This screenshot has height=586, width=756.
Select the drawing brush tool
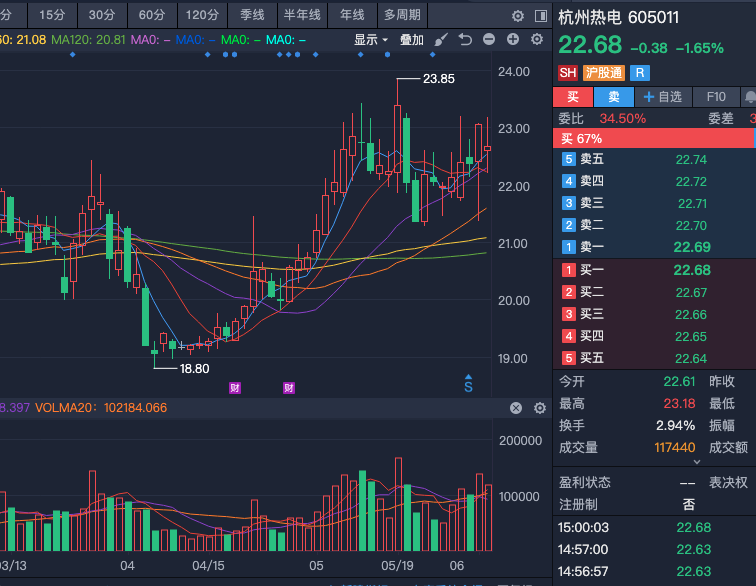(x=441, y=40)
